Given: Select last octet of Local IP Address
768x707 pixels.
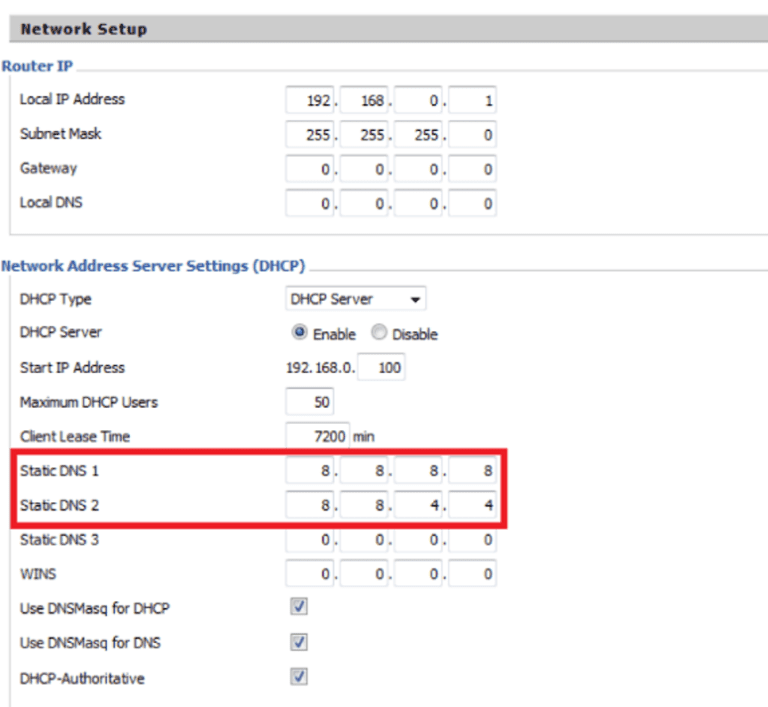Looking at the screenshot, I should click(474, 101).
